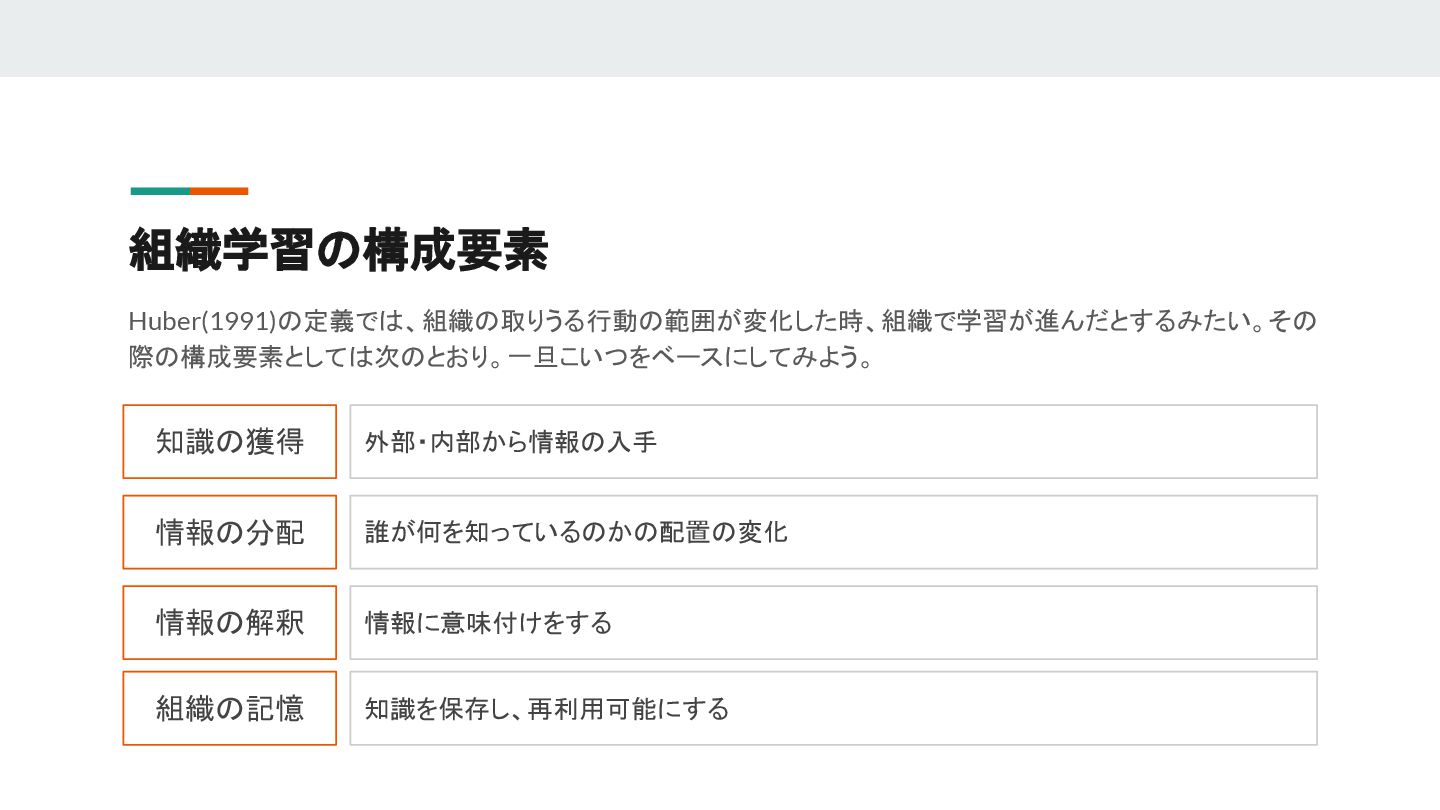Click the description 情報に意味付けをする
The image size is (1440, 810).
pyautogui.click(x=488, y=623)
